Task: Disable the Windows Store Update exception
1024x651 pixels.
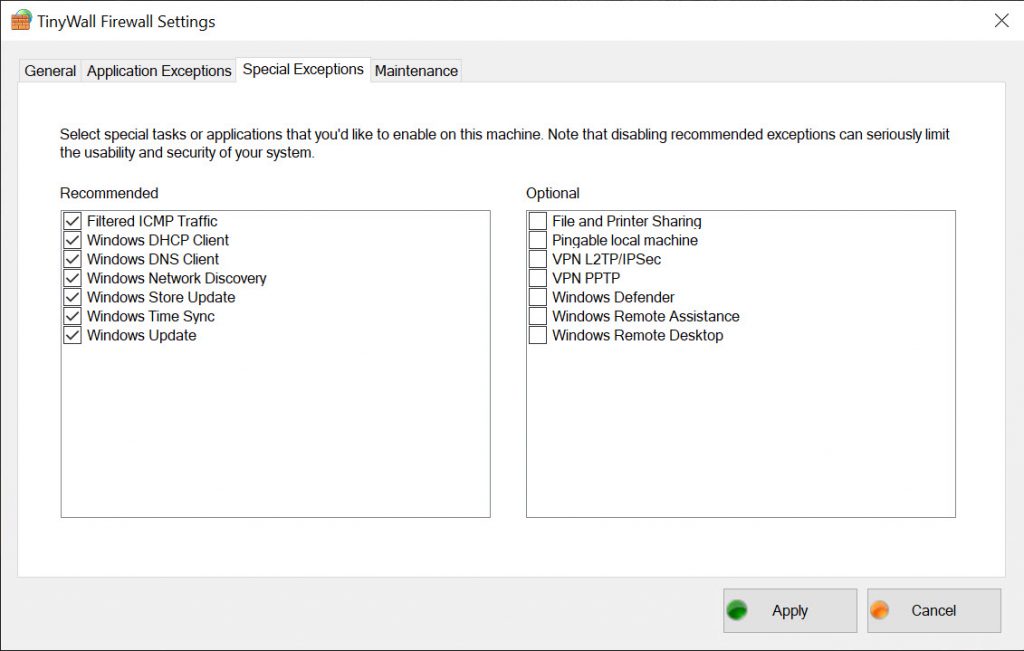Action: click(72, 297)
